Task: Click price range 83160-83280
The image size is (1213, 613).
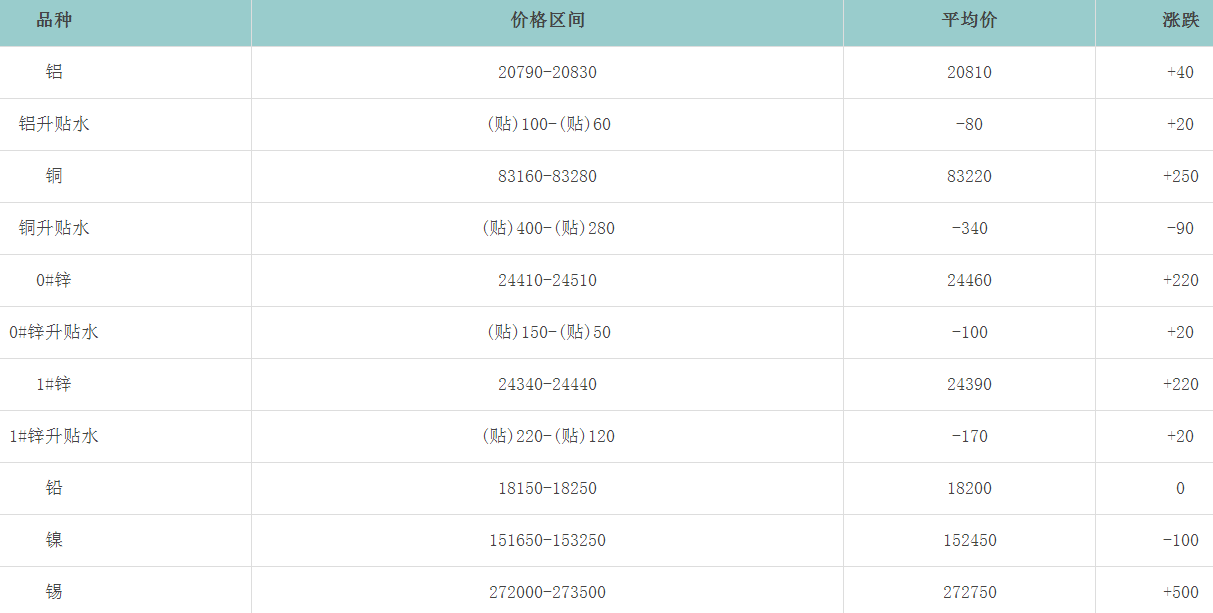Action: (x=547, y=176)
